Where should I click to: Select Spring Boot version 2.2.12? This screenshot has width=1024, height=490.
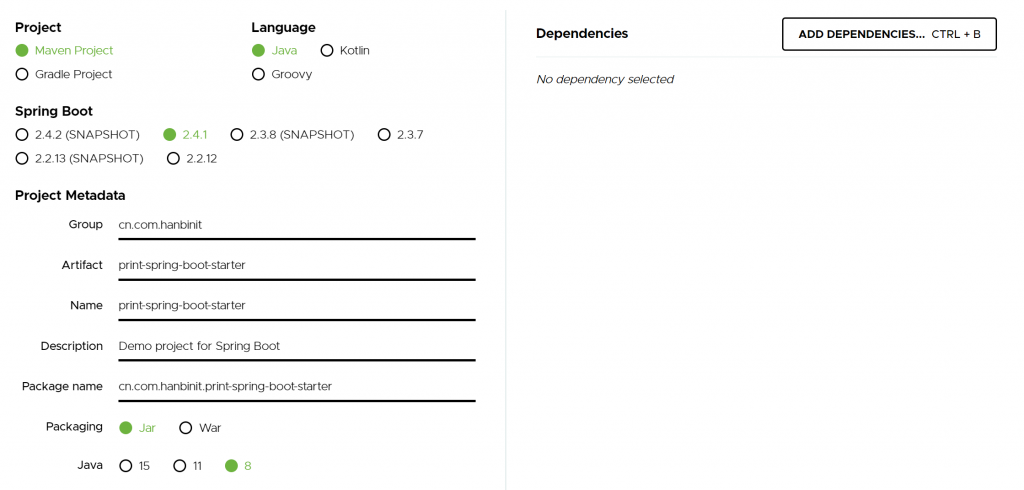[191, 158]
